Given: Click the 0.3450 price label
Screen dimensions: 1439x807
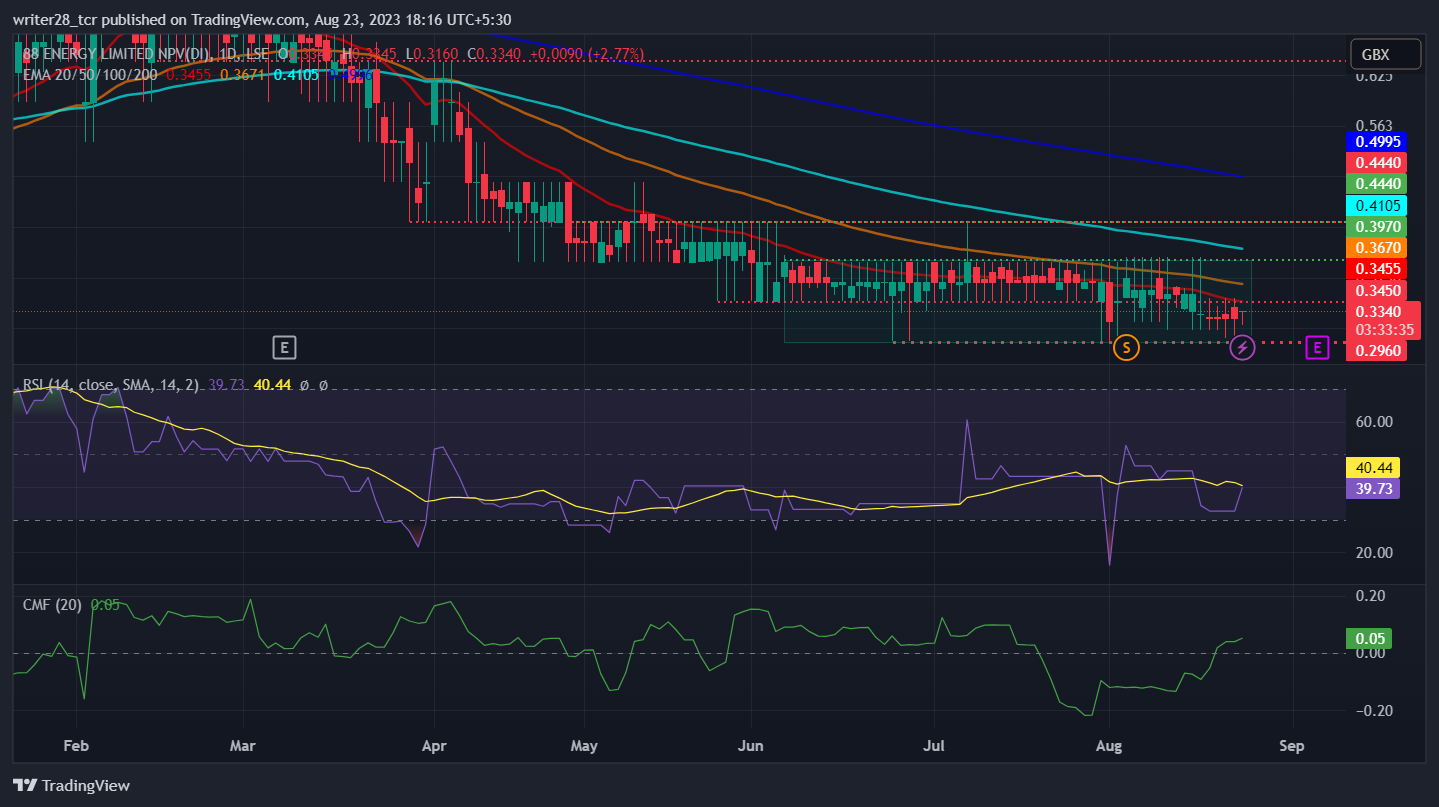Looking at the screenshot, I should pyautogui.click(x=1376, y=290).
